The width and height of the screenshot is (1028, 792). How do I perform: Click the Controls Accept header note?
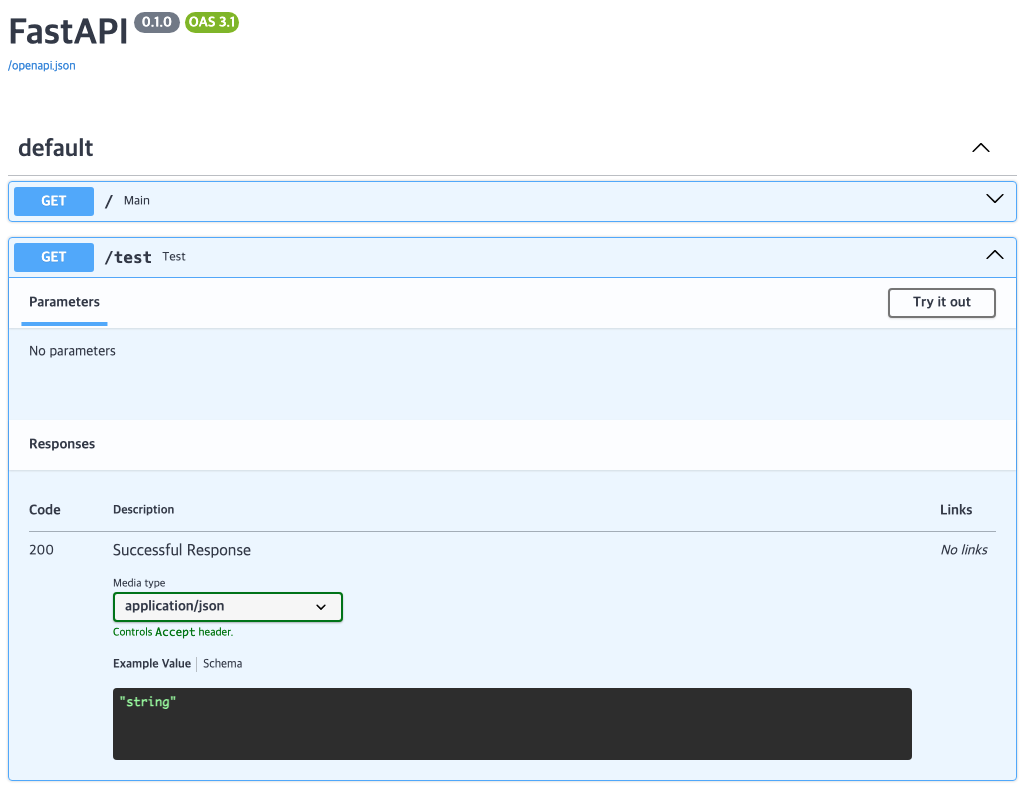[x=173, y=632]
